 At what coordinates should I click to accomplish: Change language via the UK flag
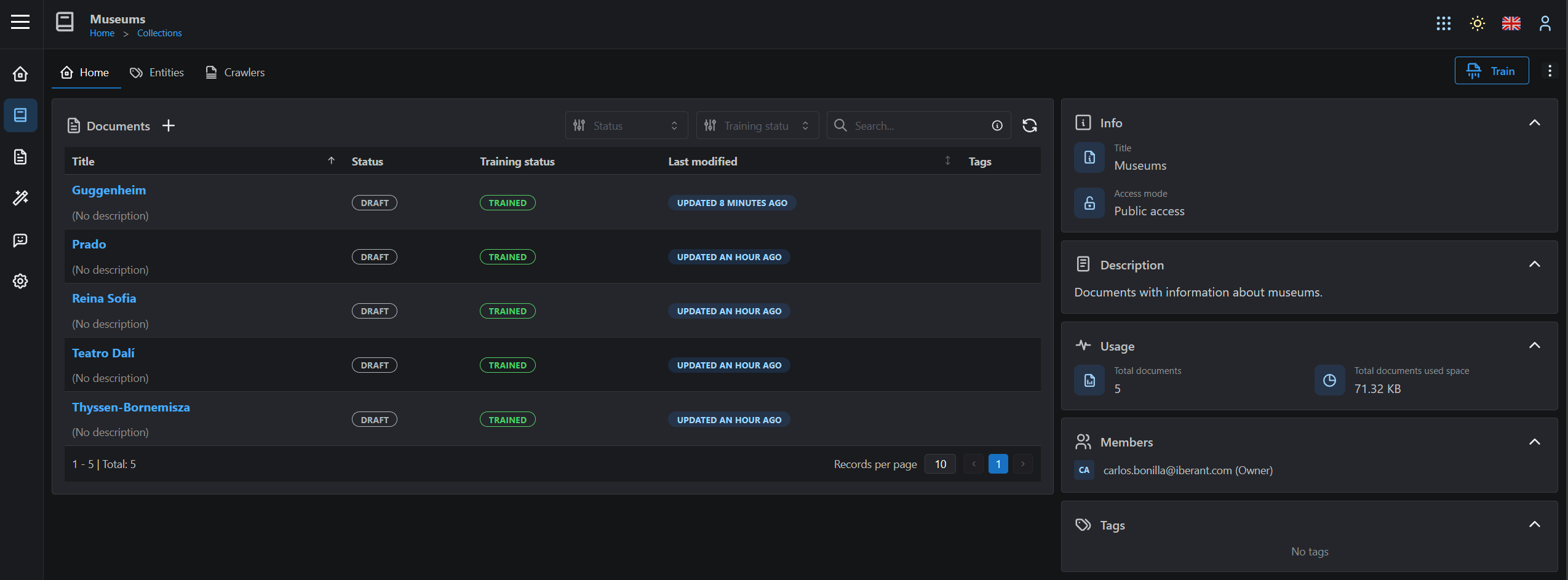tap(1511, 23)
